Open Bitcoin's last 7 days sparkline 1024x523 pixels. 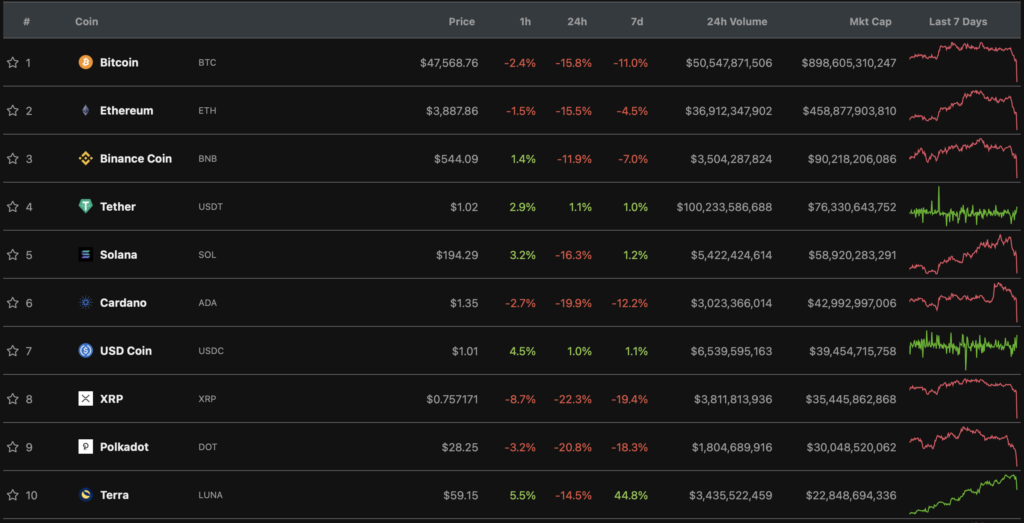963,60
